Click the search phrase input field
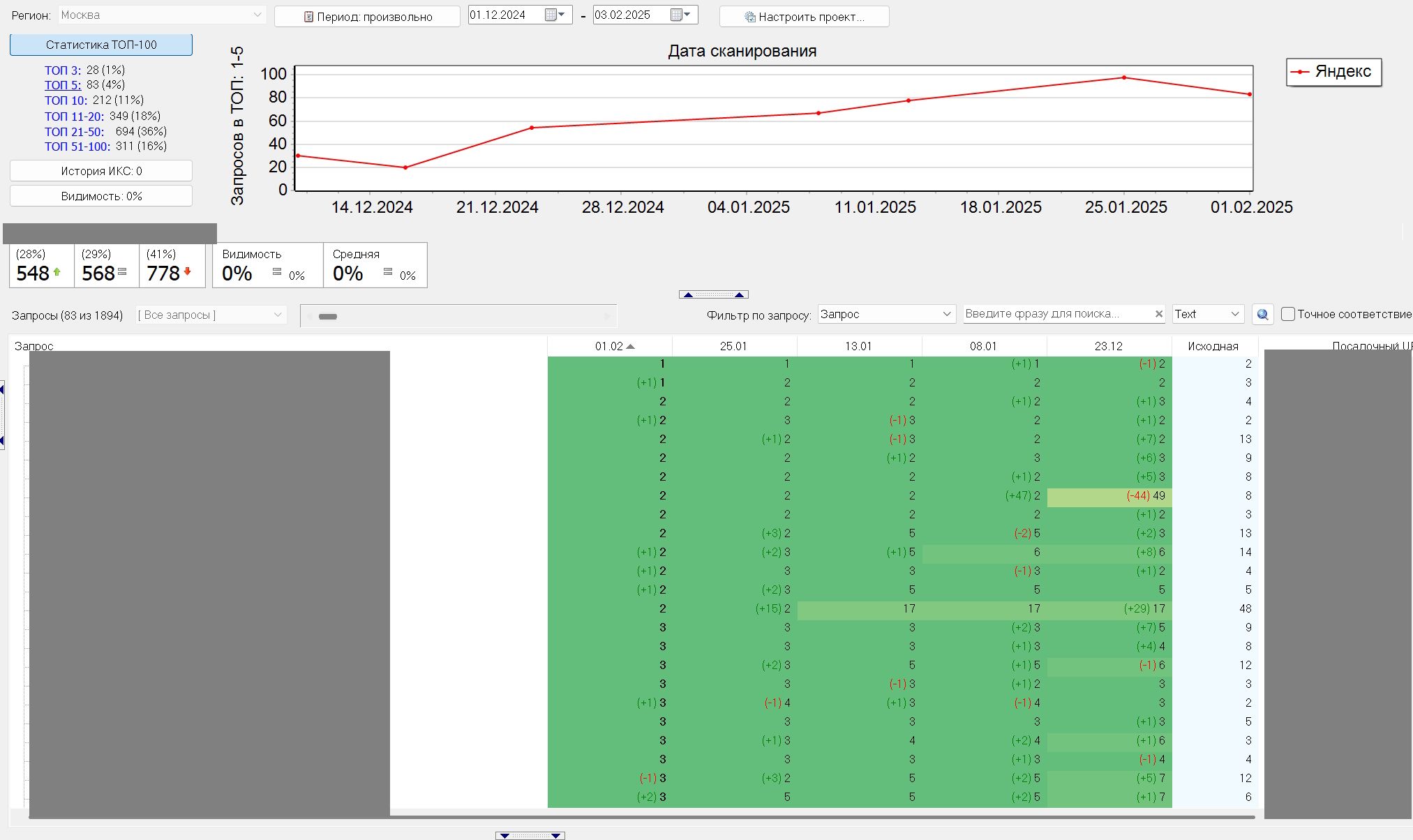This screenshot has height=840, width=1413. [1054, 315]
